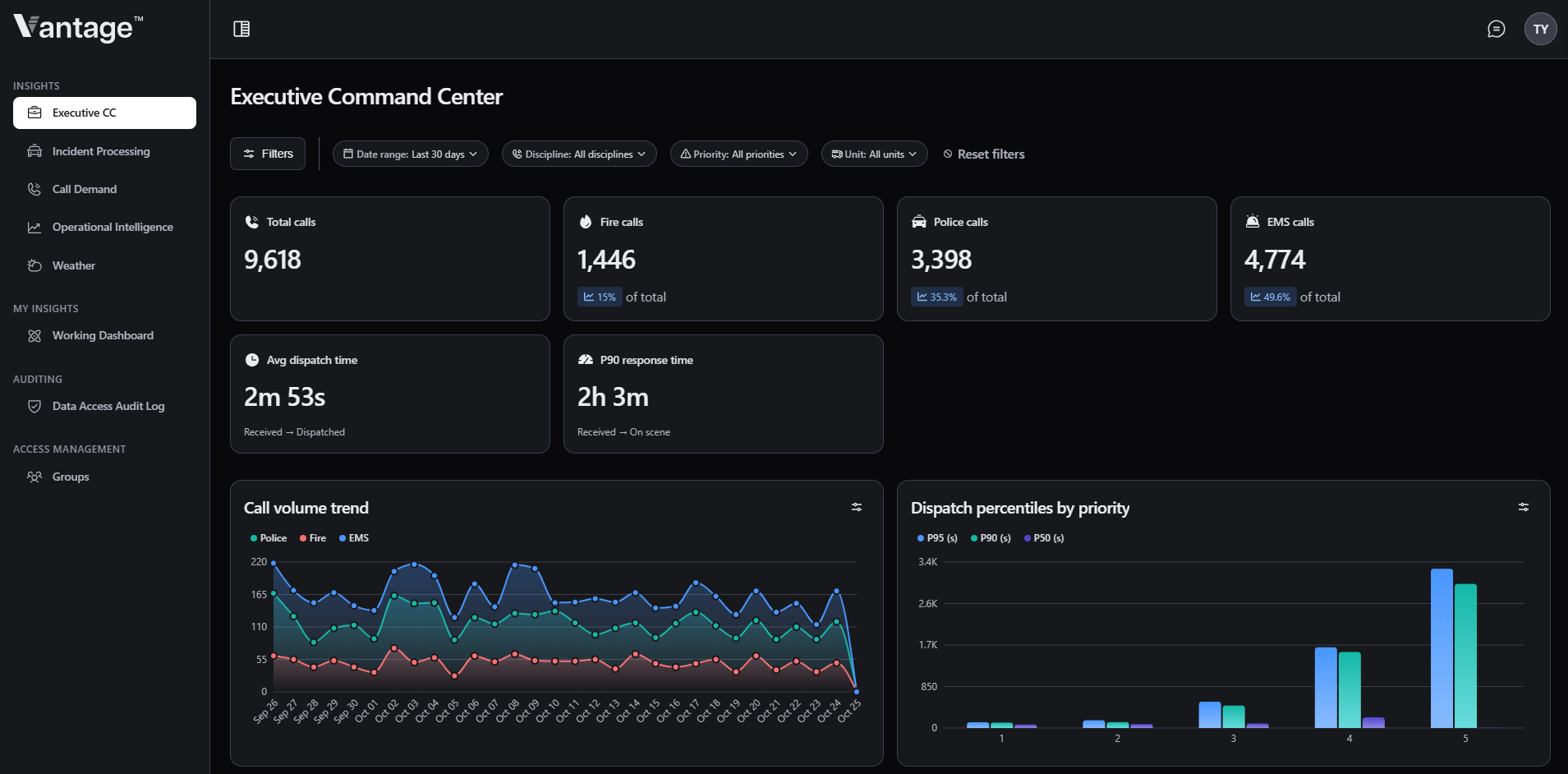Navigate to Operational Intelligence
Screen dimensions: 1568x774
point(104,228)
